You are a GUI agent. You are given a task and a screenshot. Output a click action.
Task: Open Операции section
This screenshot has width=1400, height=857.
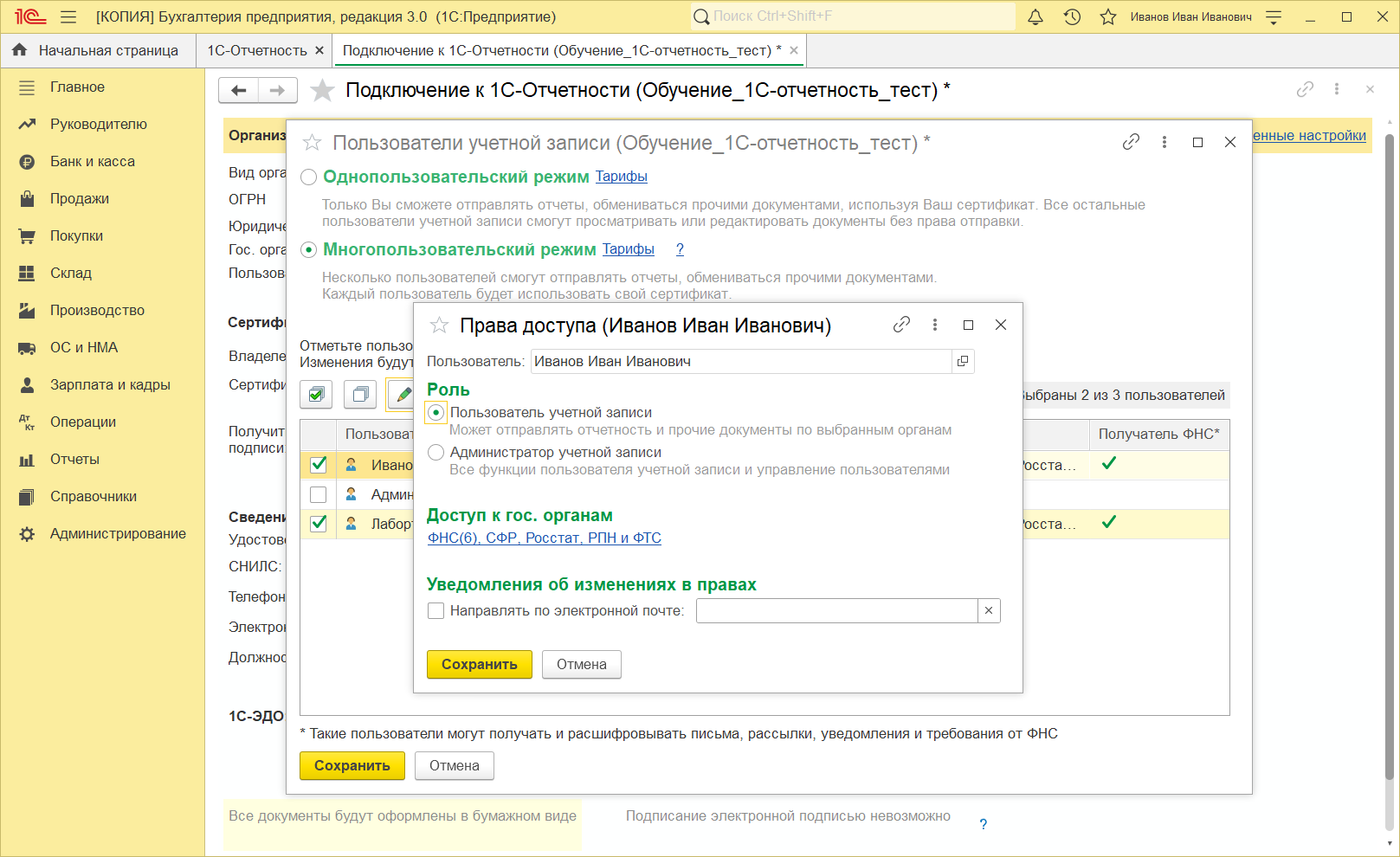click(83, 422)
